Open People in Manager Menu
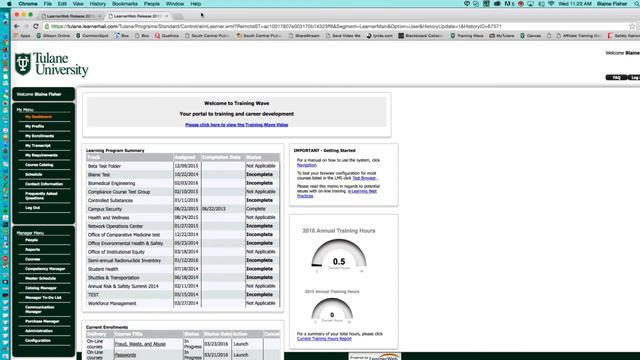The height and width of the screenshot is (360, 640). click(x=31, y=240)
